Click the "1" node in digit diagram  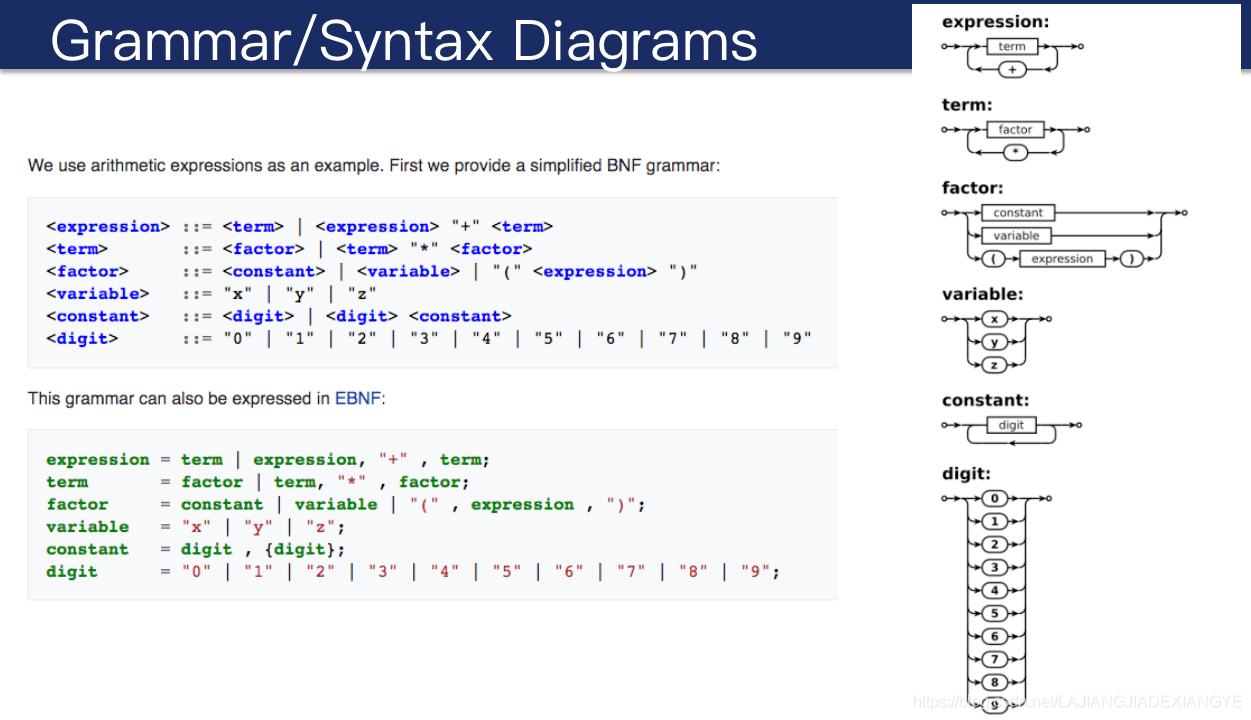point(994,521)
